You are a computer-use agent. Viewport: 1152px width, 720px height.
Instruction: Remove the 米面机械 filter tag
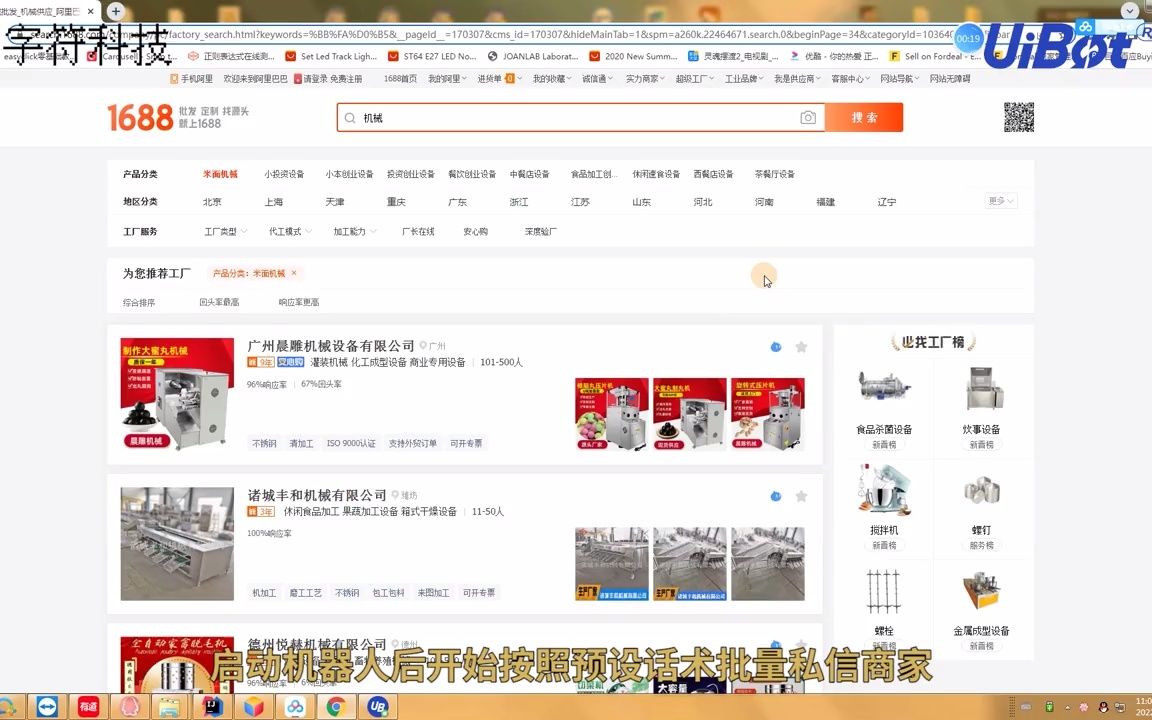pos(294,273)
